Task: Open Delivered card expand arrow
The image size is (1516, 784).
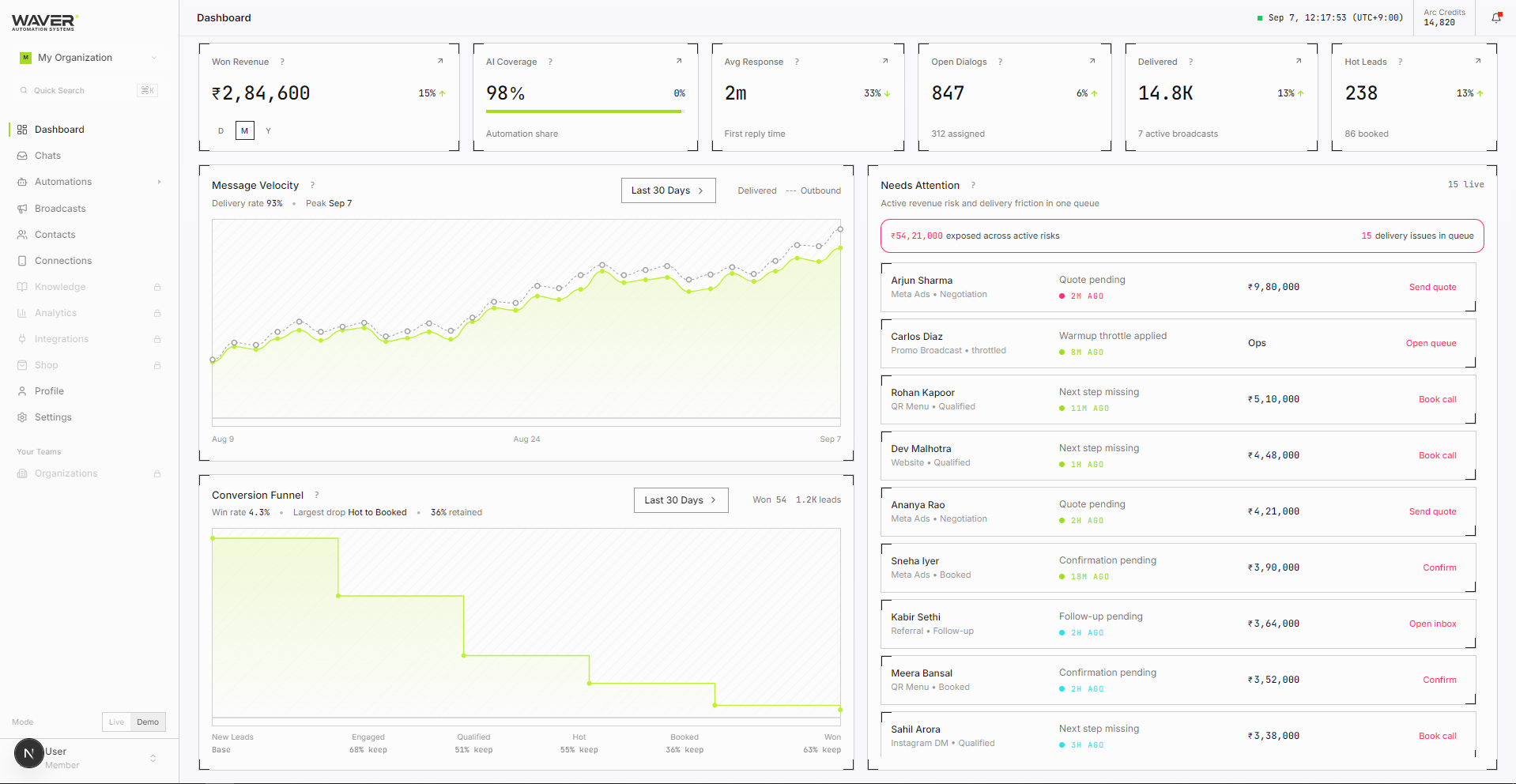Action: (x=1299, y=61)
